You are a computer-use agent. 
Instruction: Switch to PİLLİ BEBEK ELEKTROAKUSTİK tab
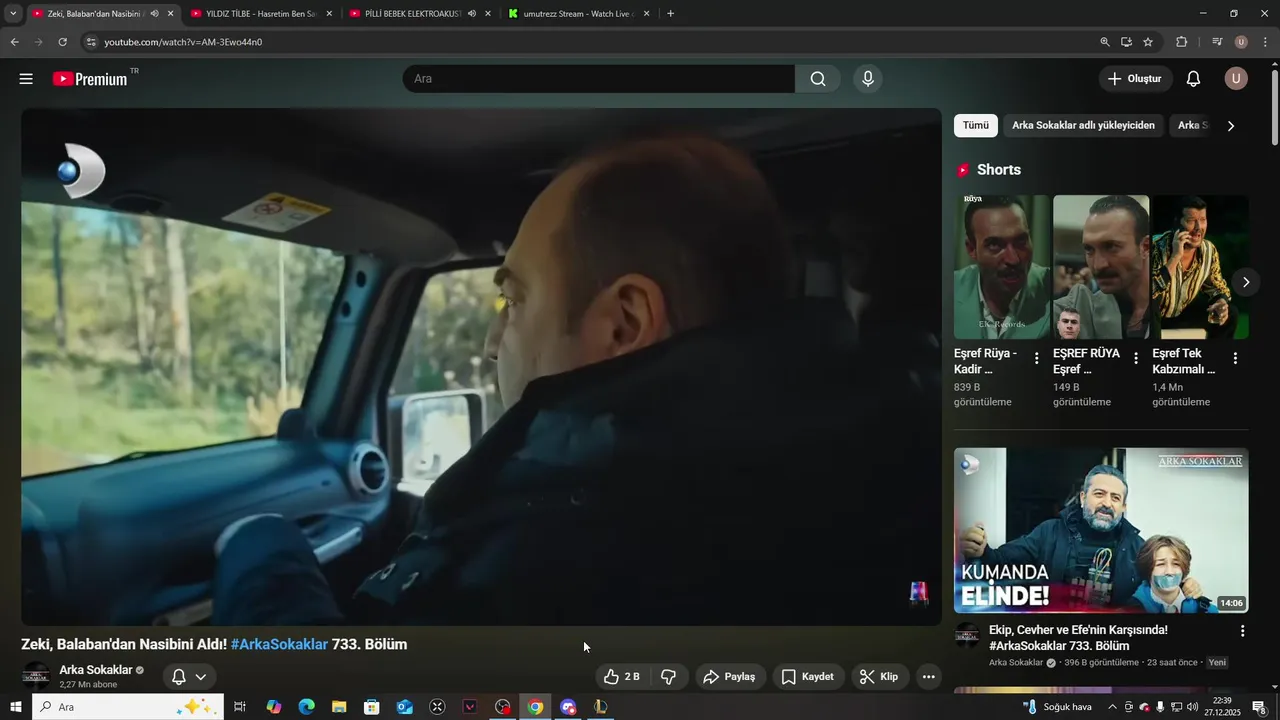pyautogui.click(x=418, y=14)
